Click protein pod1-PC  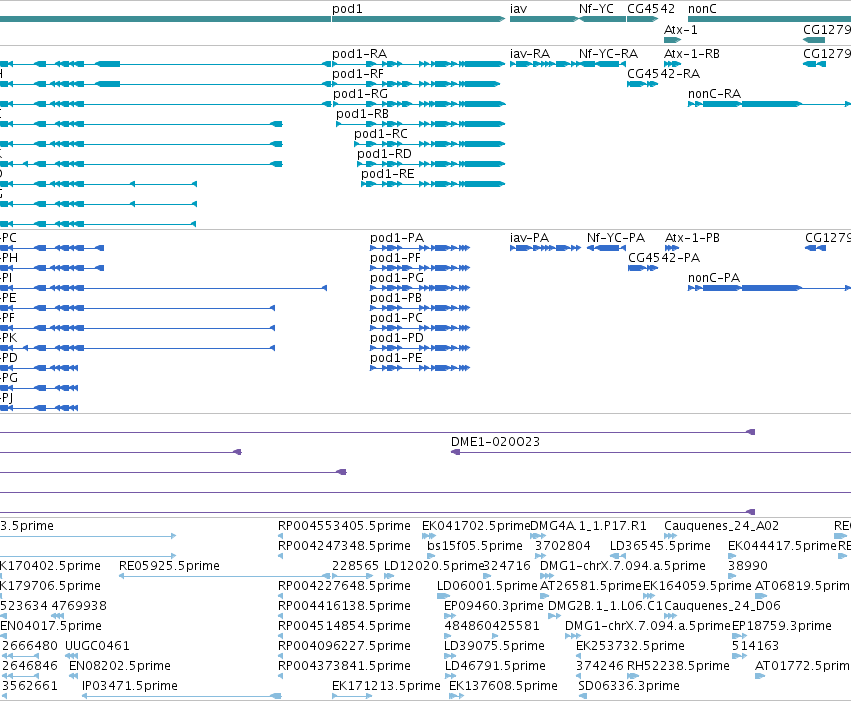420,328
